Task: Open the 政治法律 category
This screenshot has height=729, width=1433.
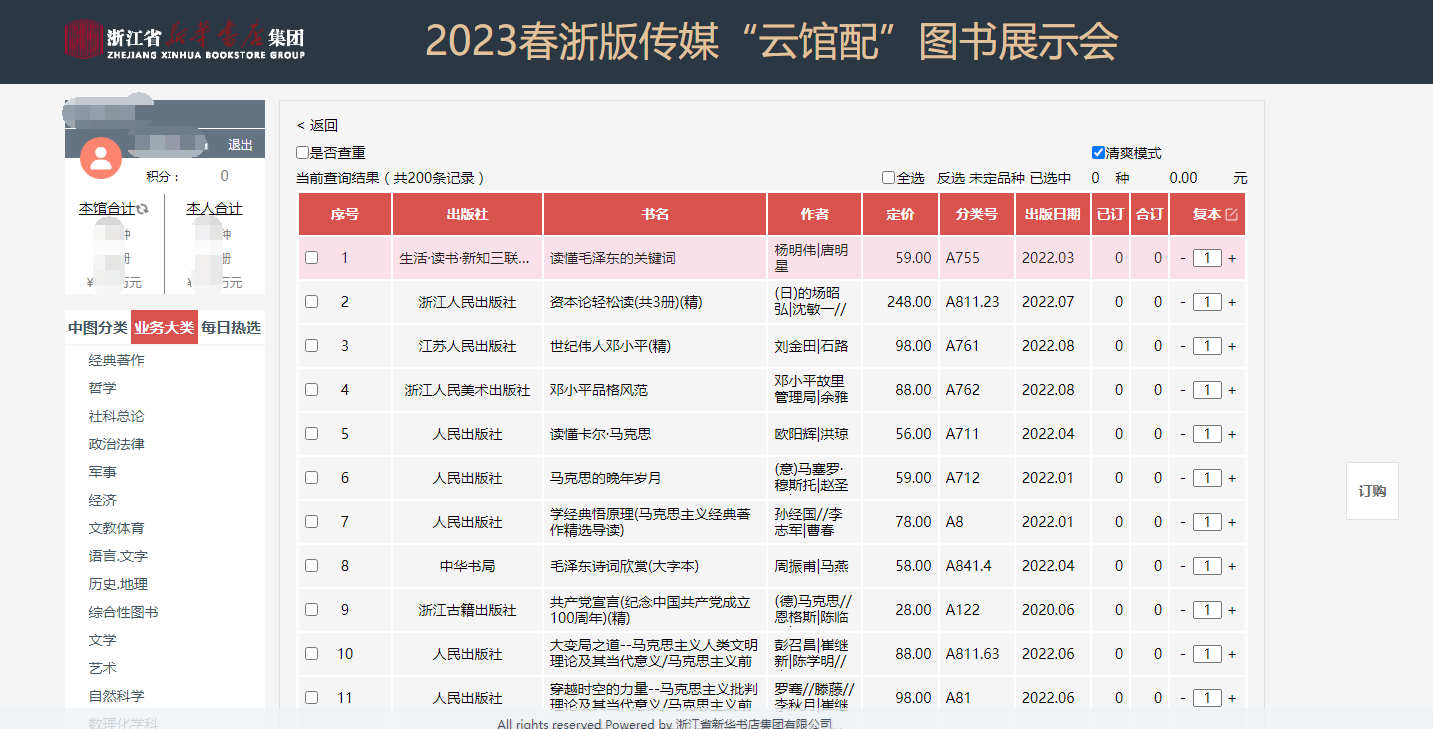Action: [x=116, y=444]
